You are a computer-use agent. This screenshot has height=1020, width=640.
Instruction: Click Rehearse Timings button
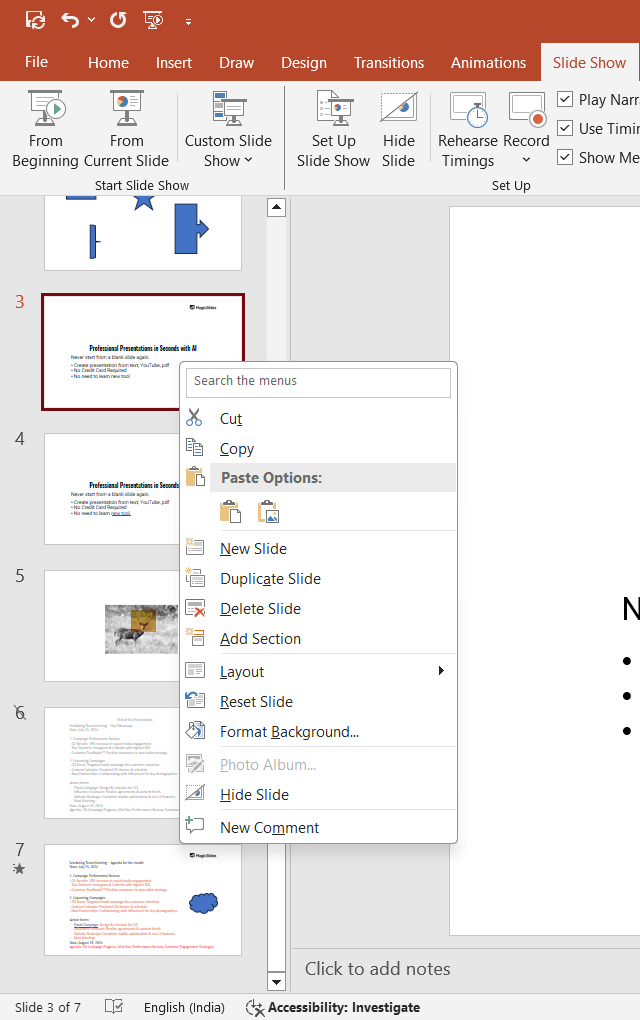coord(468,129)
